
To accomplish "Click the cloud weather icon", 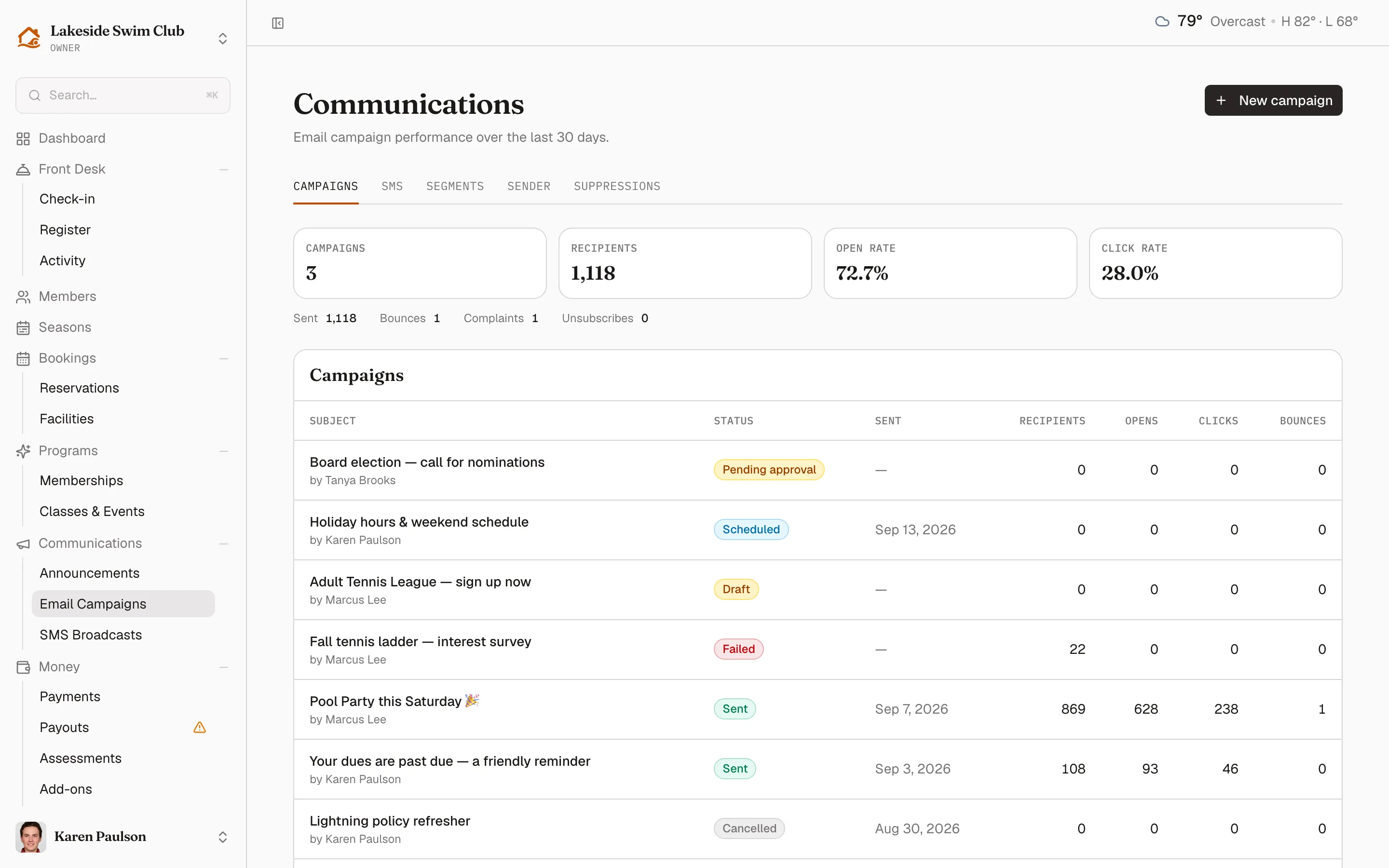I will [x=1162, y=22].
